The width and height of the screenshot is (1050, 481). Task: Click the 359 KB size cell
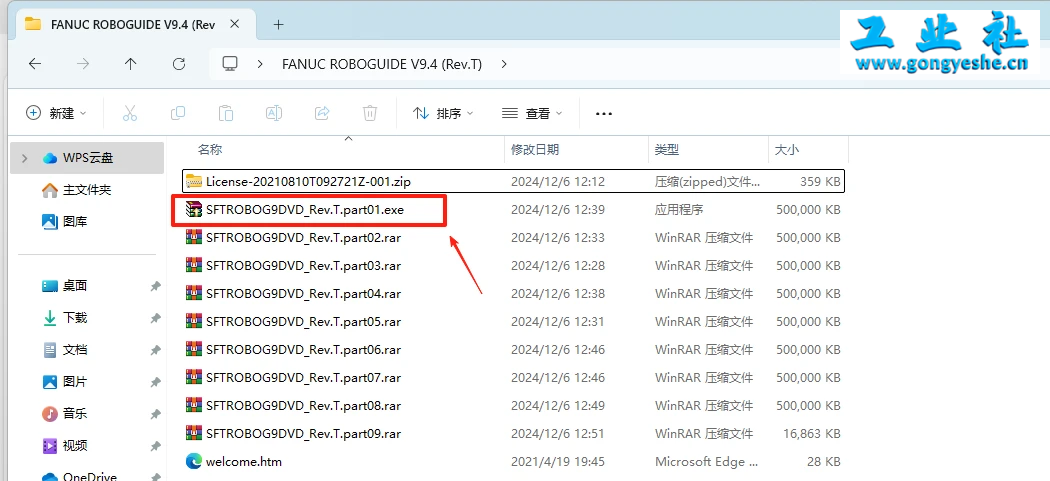(820, 181)
